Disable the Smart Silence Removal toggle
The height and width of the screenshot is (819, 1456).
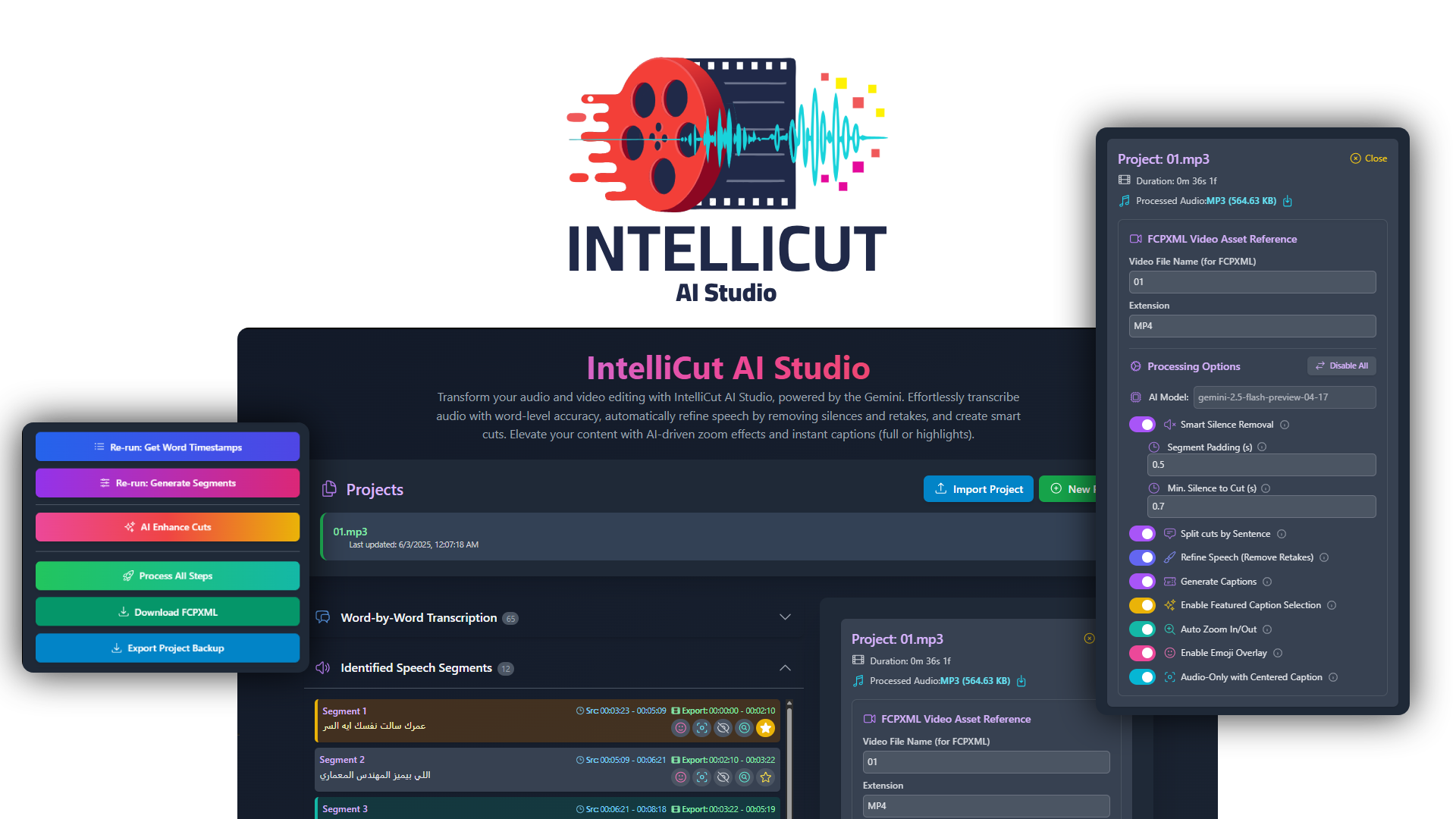pyautogui.click(x=1142, y=424)
